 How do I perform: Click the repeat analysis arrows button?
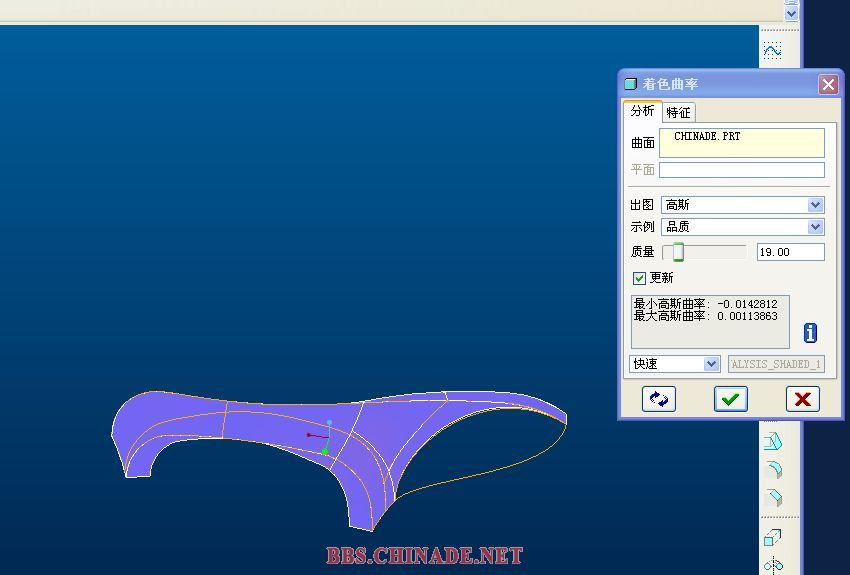[x=658, y=399]
